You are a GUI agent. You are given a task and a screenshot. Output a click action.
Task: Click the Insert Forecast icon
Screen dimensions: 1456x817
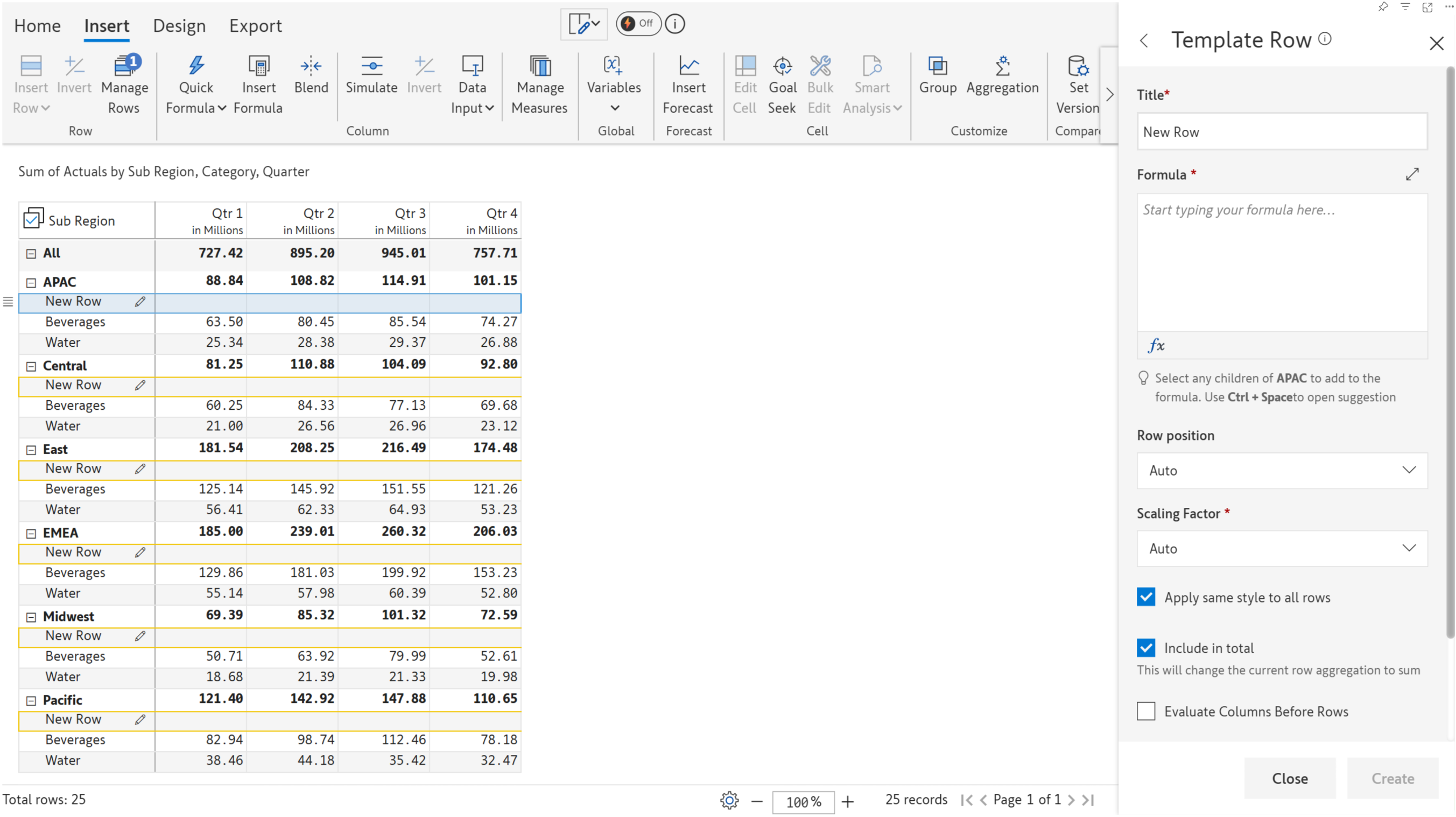[688, 83]
